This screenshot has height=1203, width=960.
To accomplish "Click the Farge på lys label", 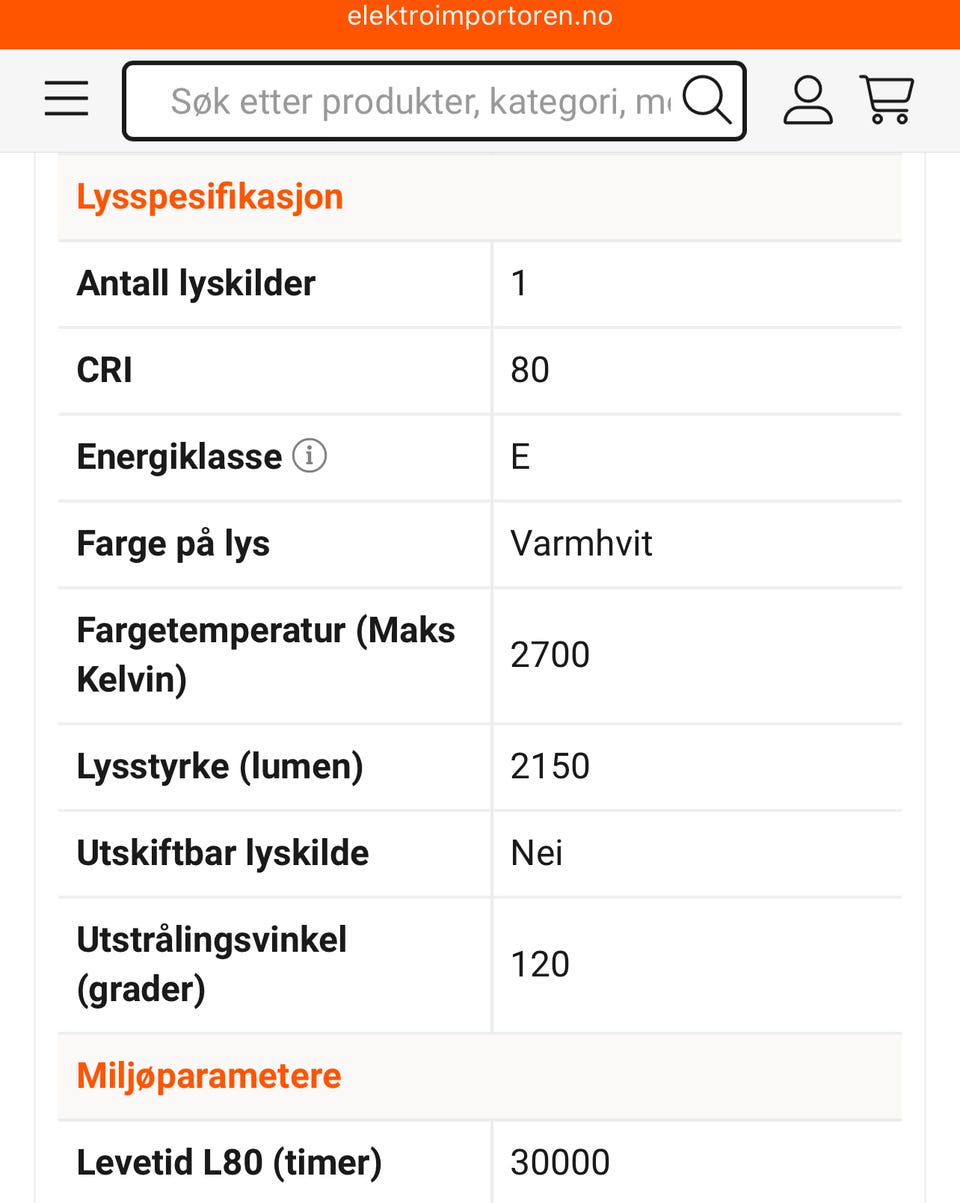I will (173, 544).
